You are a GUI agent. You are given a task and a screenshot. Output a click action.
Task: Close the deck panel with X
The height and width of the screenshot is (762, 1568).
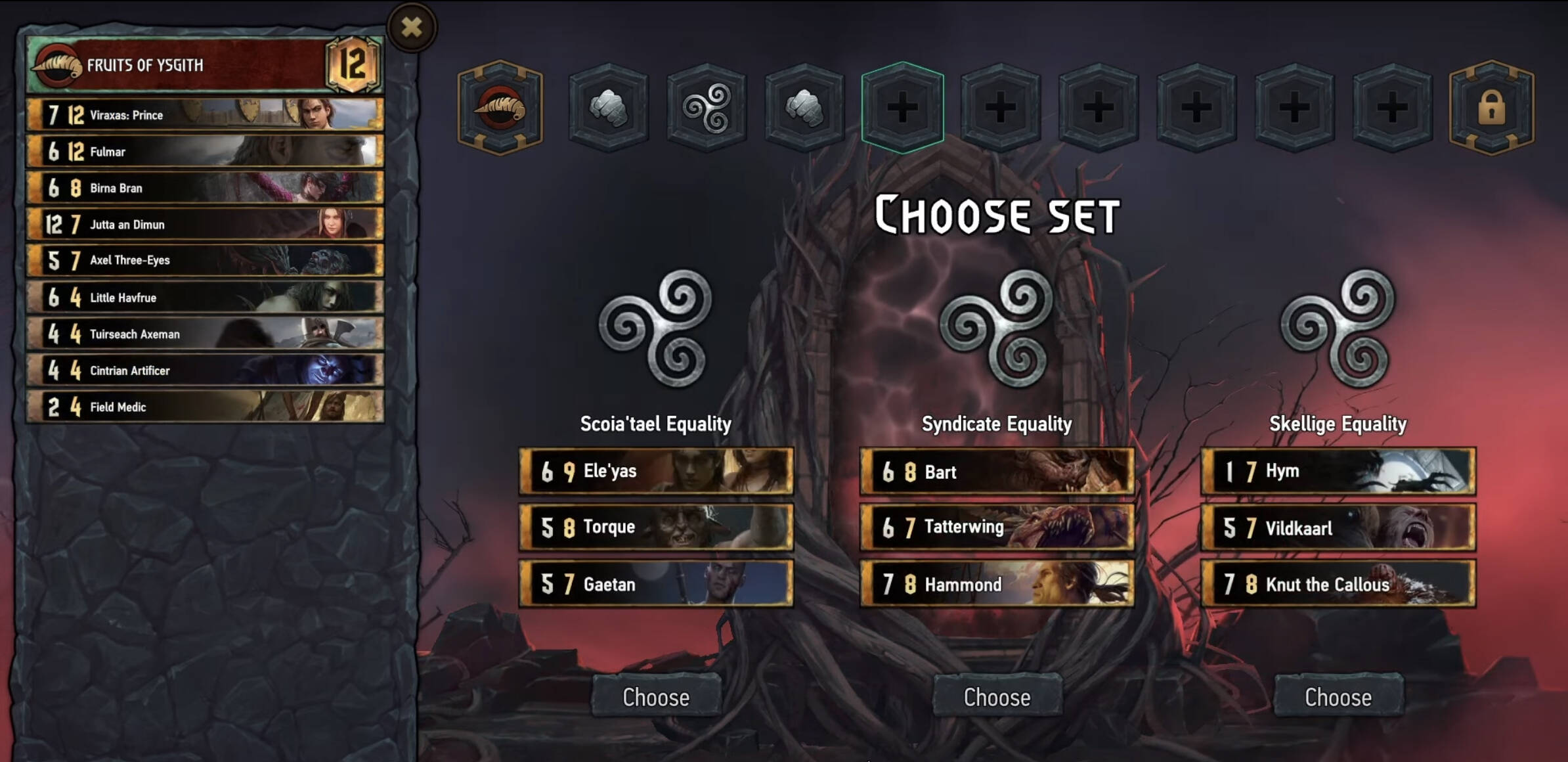click(412, 27)
